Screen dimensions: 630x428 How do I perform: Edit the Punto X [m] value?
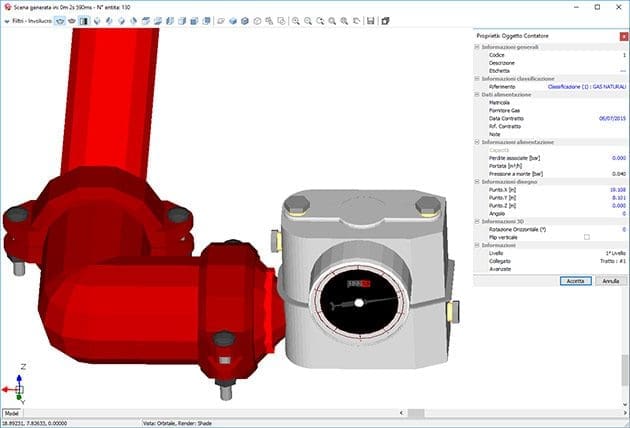pyautogui.click(x=616, y=189)
